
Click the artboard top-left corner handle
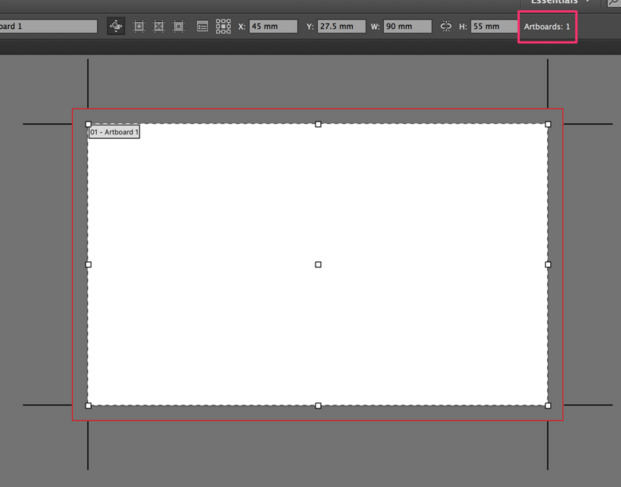point(88,124)
